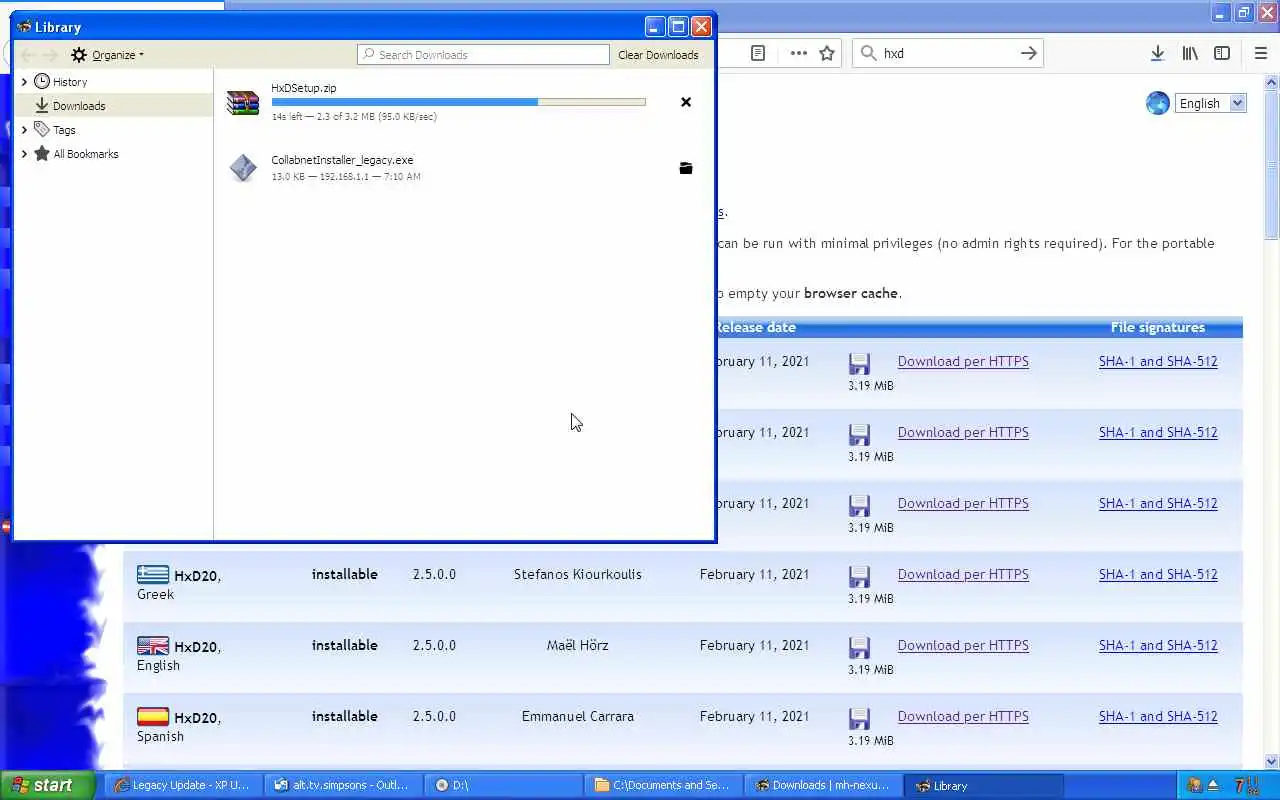Click the Release date column header
The image size is (1280, 800).
pyautogui.click(x=756, y=328)
